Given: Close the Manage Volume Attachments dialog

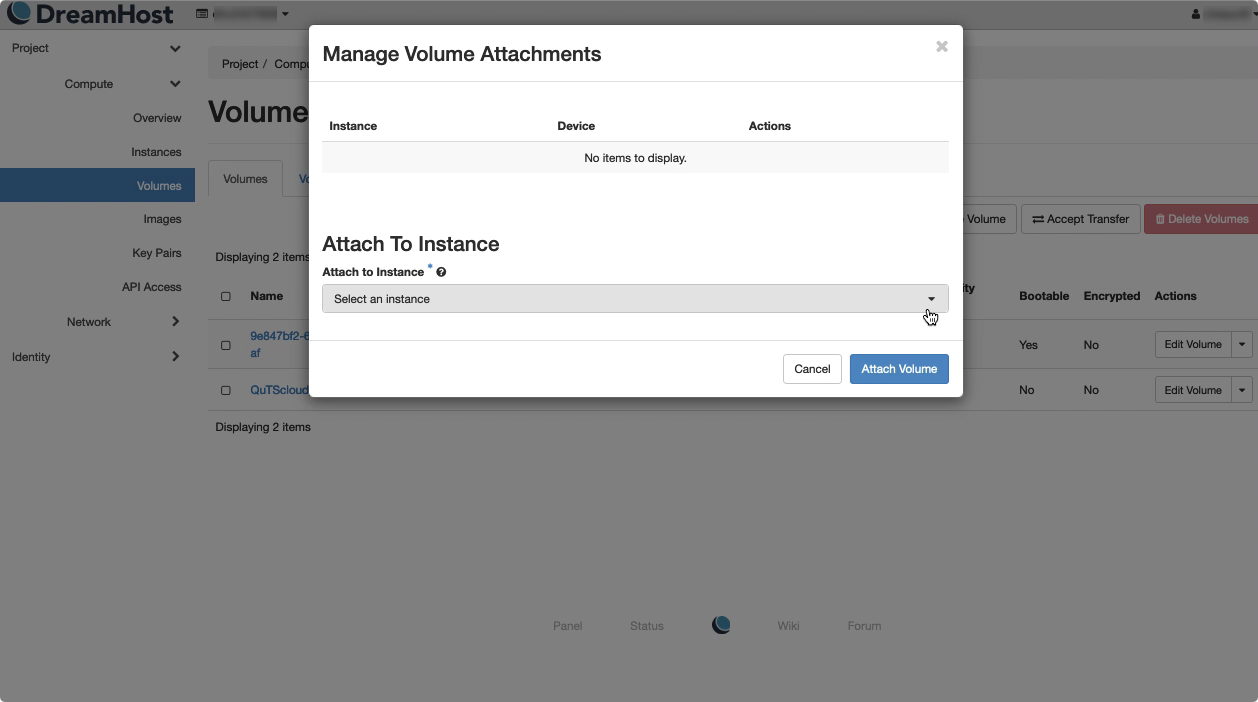Looking at the screenshot, I should [941, 47].
